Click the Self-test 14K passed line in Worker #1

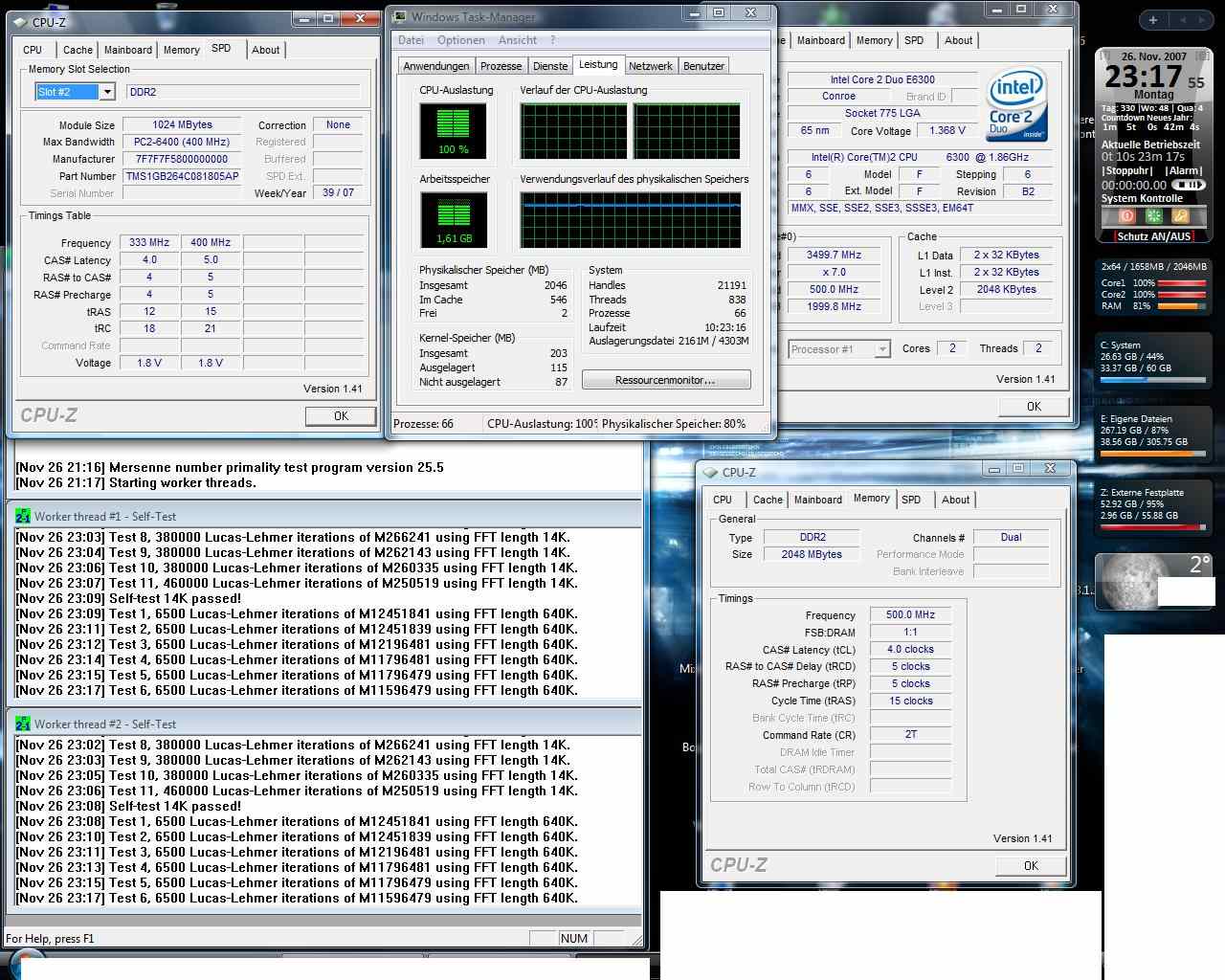click(x=129, y=598)
